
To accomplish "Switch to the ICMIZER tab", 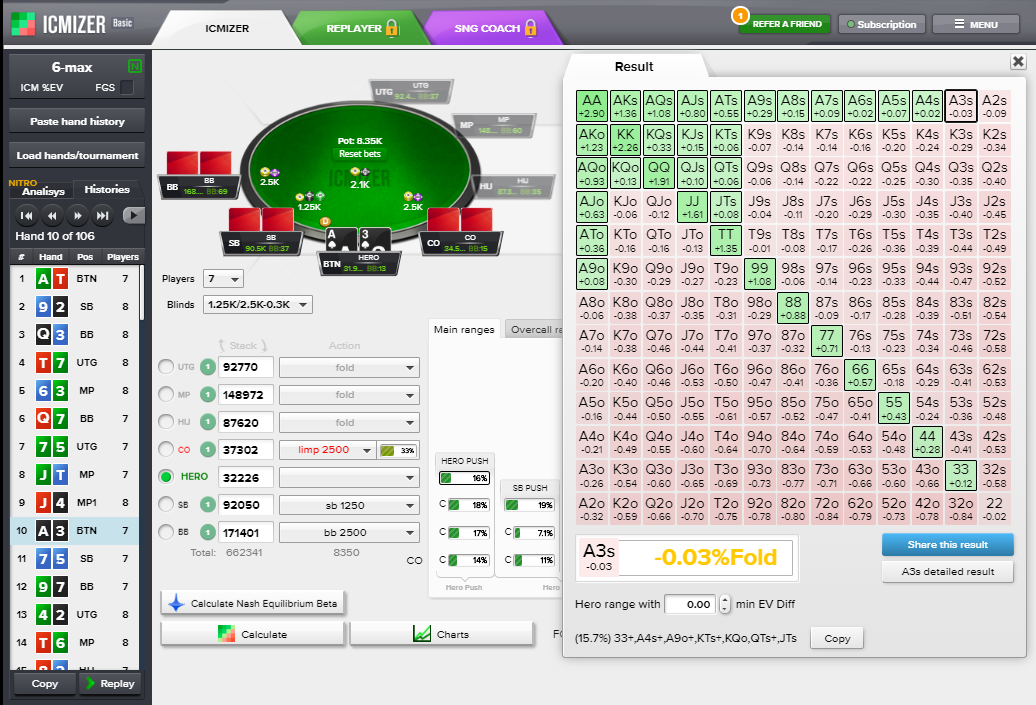I will tap(227, 28).
